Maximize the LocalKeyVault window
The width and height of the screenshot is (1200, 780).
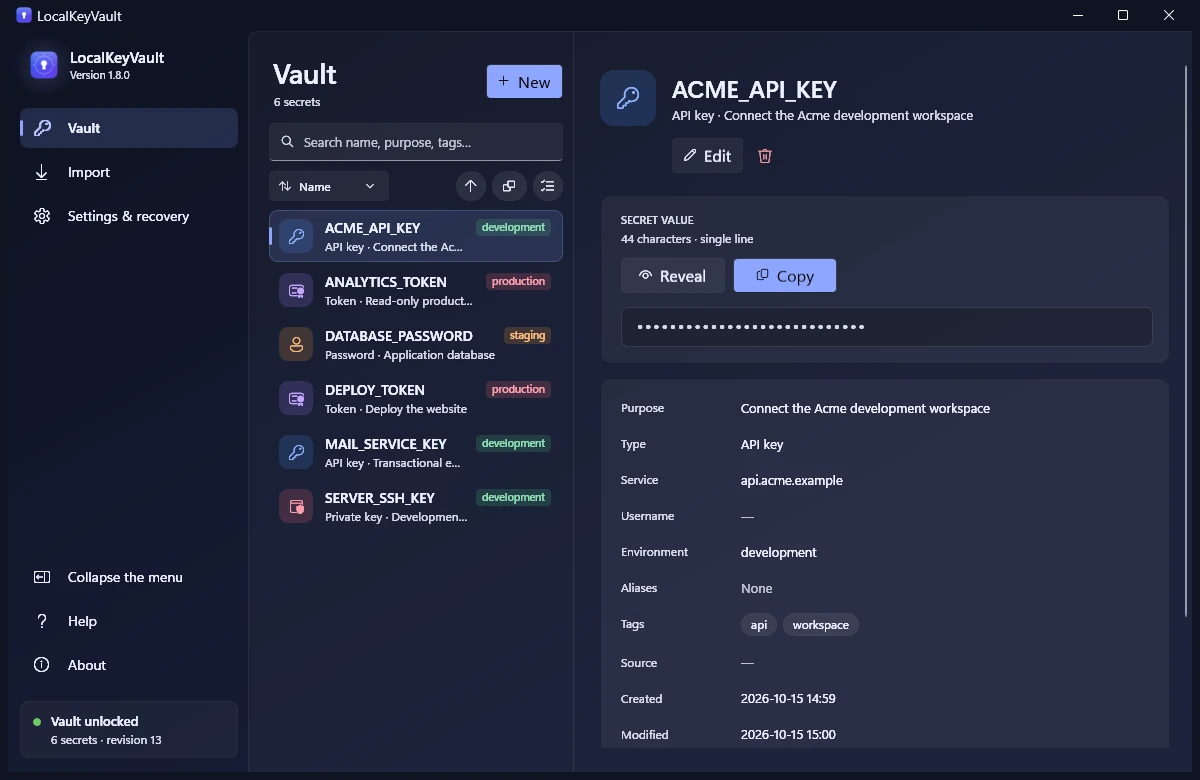coord(1123,15)
